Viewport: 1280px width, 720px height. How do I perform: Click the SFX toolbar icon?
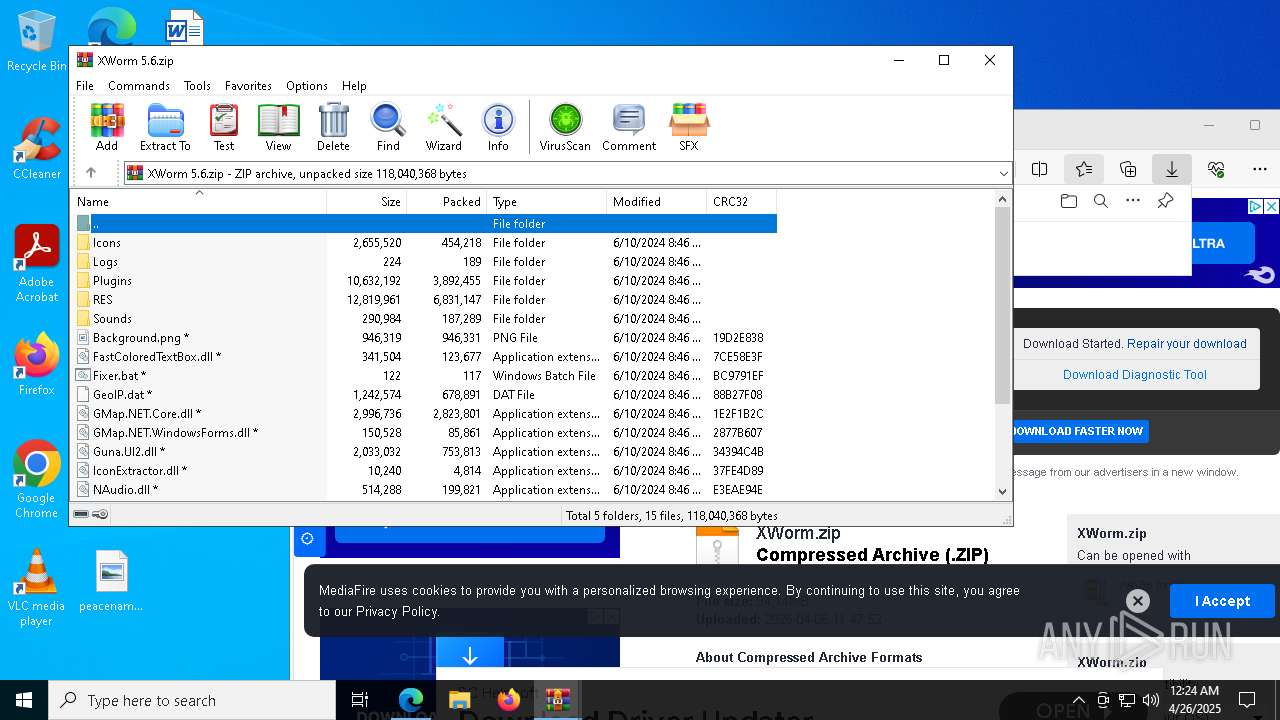(x=689, y=127)
